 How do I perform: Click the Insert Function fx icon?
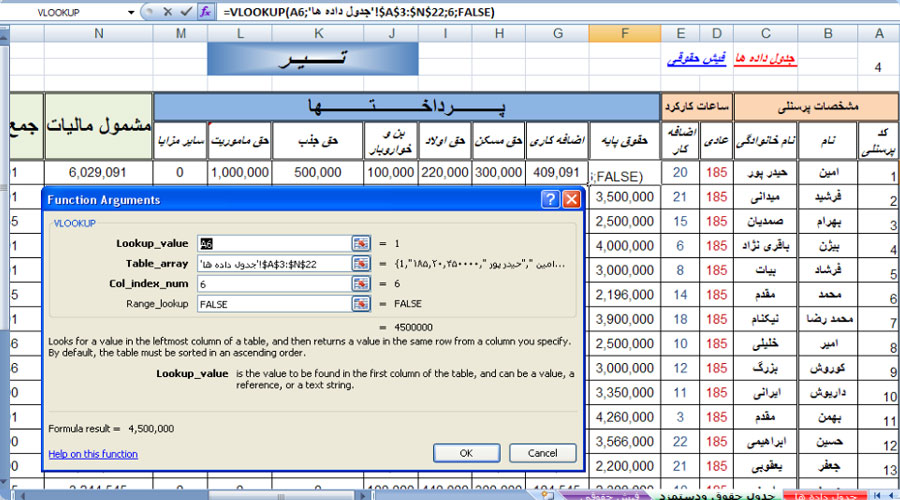tap(205, 12)
